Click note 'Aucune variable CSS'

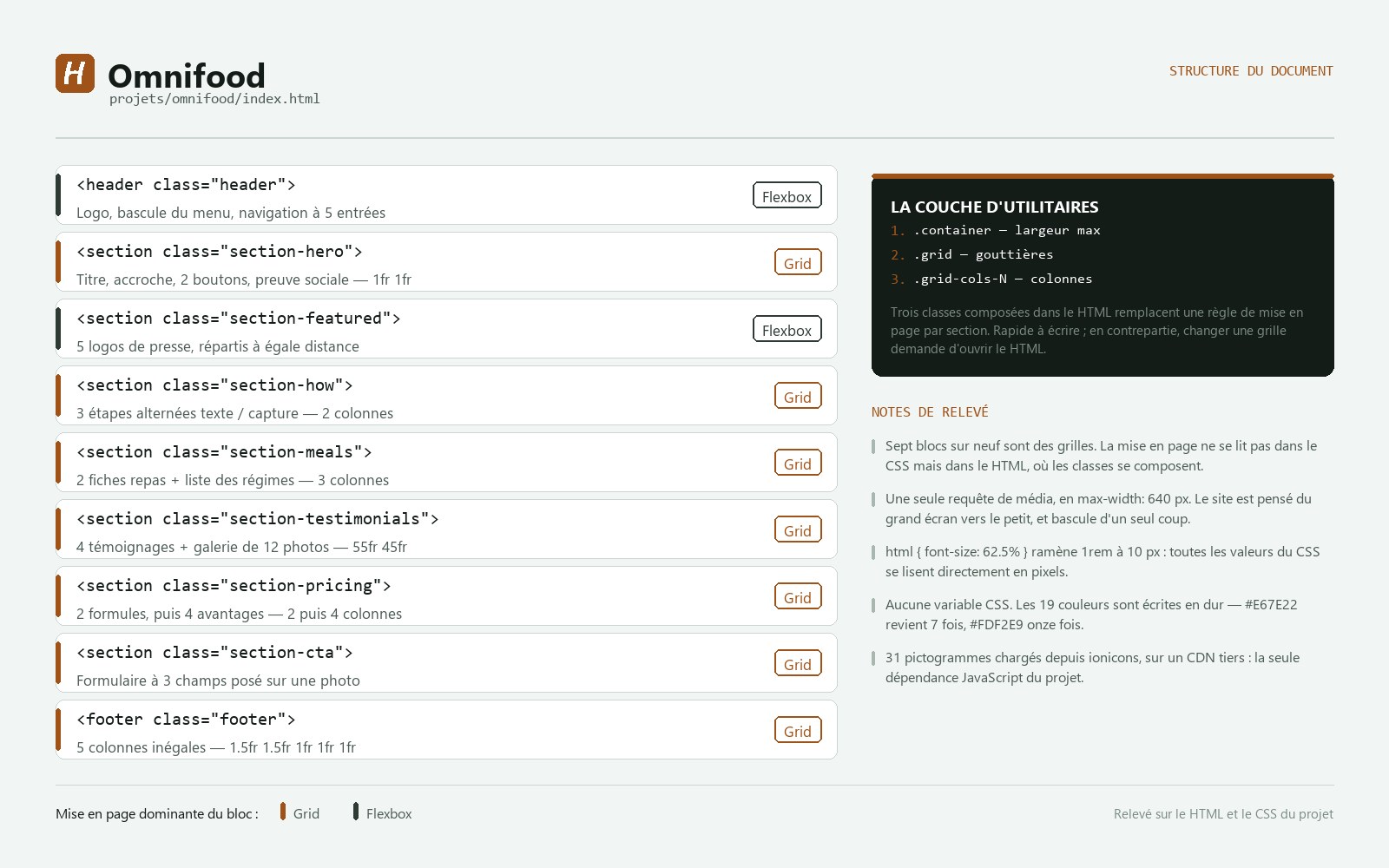click(1090, 615)
